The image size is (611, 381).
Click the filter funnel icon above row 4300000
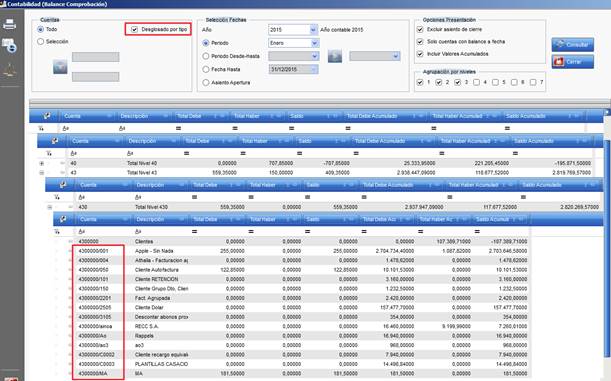coord(57,231)
